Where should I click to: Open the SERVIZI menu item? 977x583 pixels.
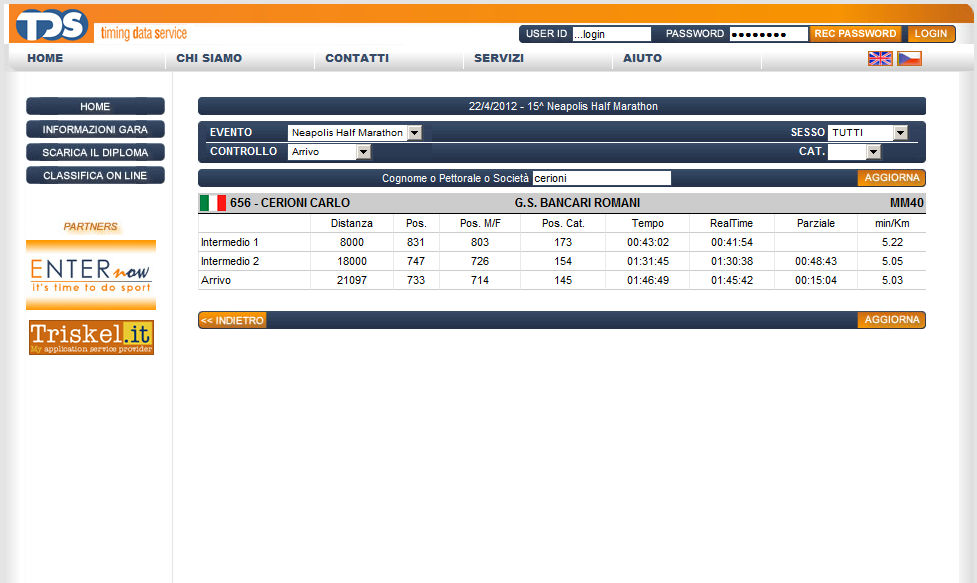tap(499, 58)
